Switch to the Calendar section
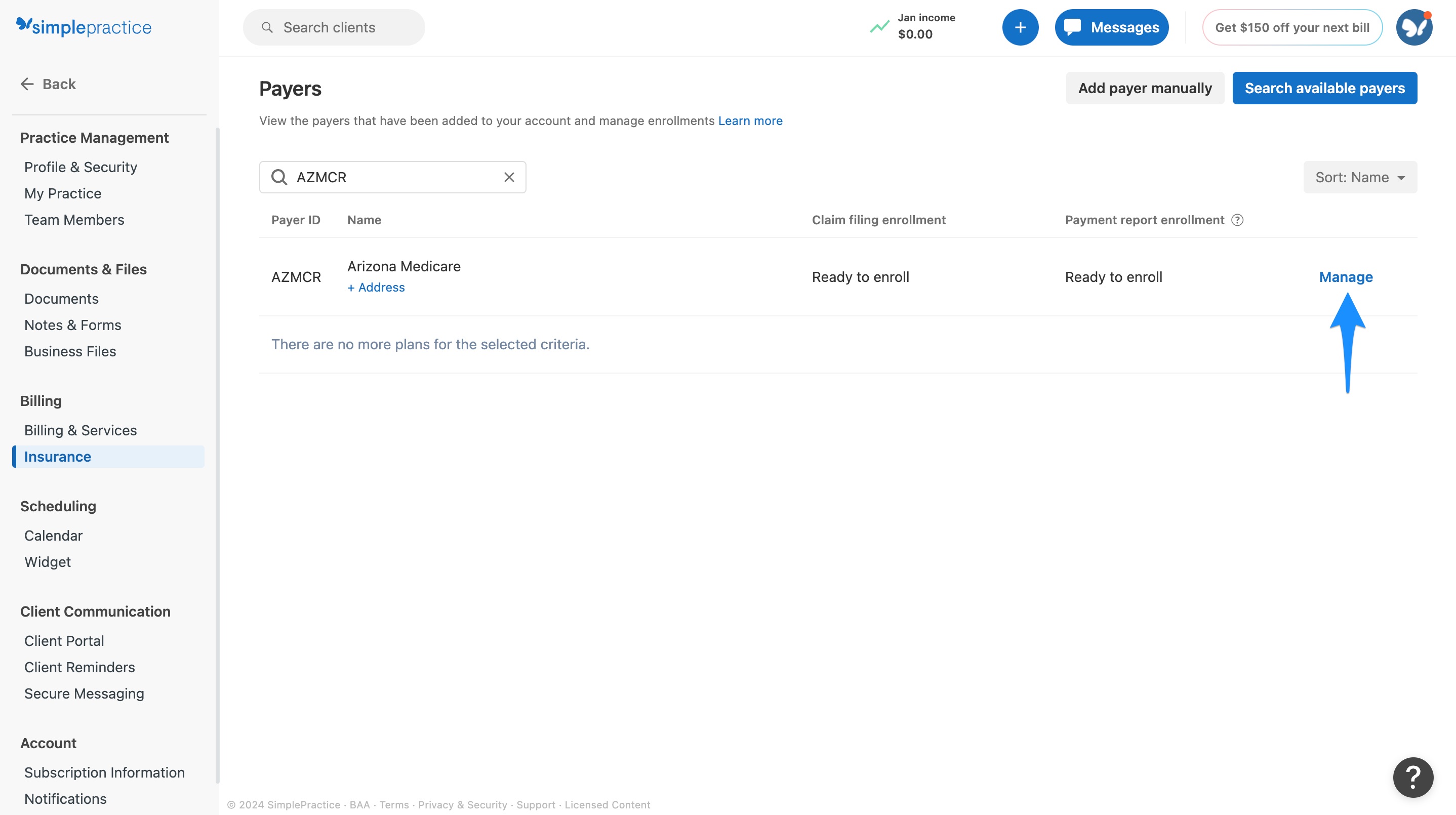The image size is (1456, 815). [53, 535]
